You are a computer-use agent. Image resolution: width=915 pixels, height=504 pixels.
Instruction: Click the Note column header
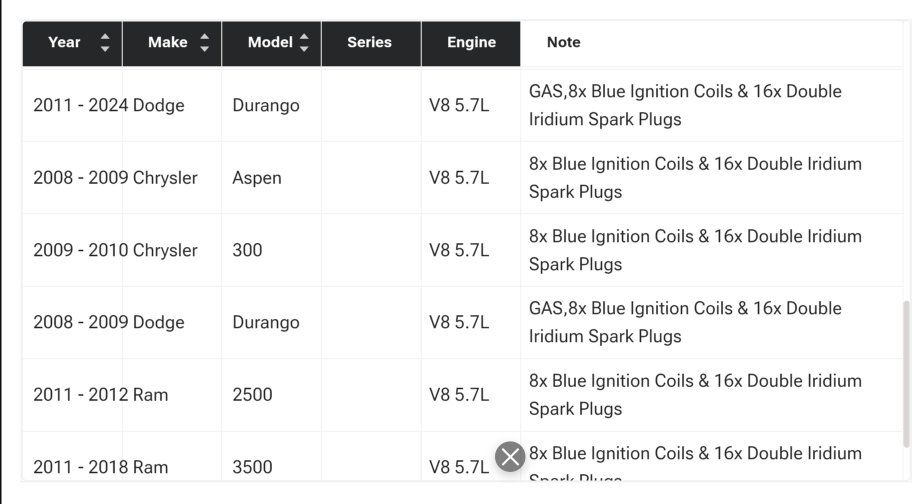tap(563, 43)
